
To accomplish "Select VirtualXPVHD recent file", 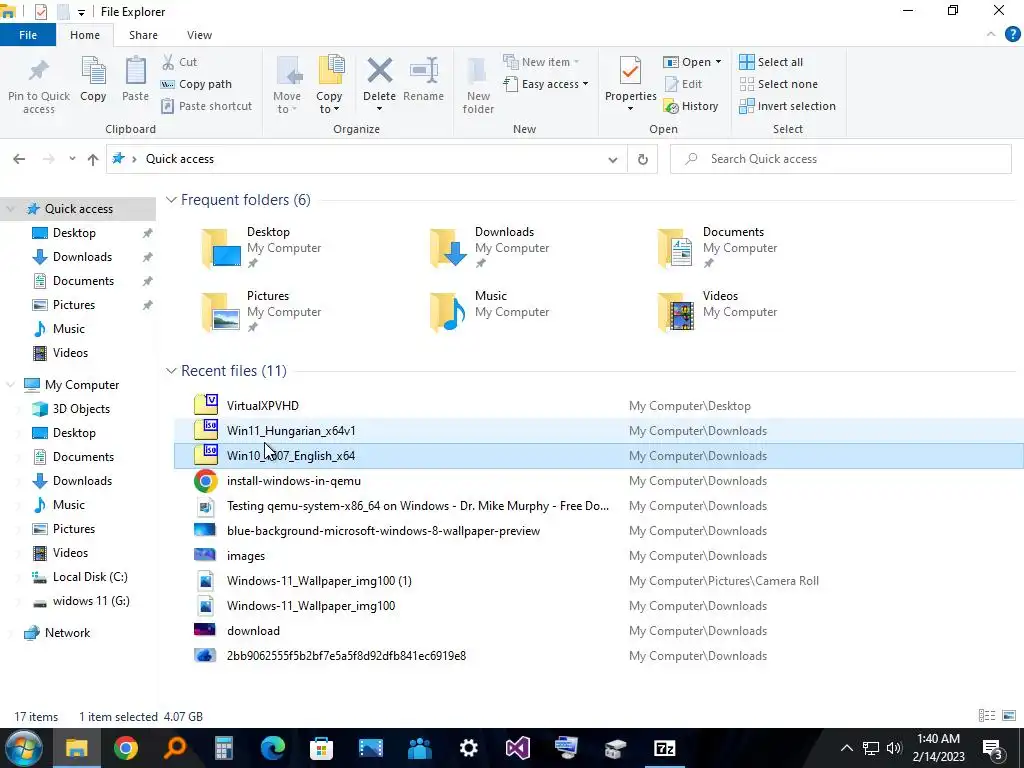I will pos(263,406).
